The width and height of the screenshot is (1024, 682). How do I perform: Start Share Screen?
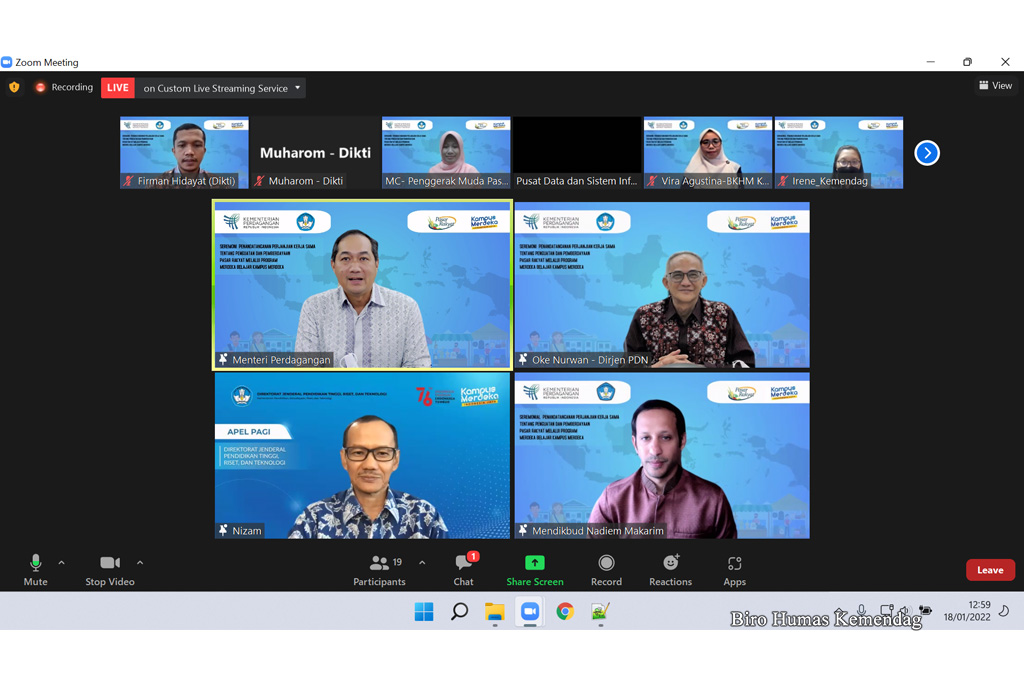coord(534,570)
